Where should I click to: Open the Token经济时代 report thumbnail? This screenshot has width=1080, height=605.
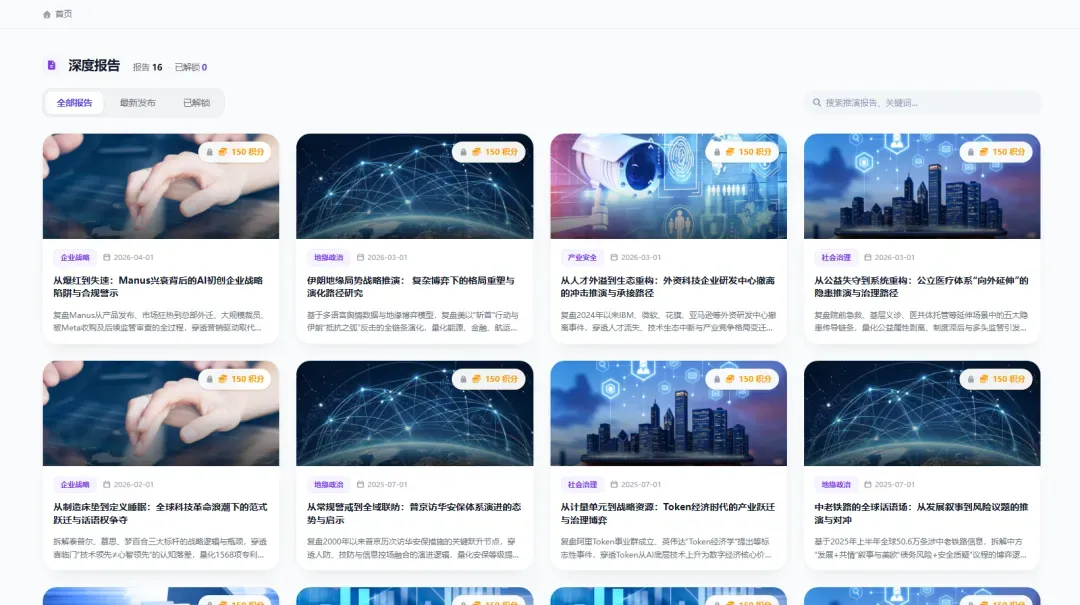[x=668, y=413]
